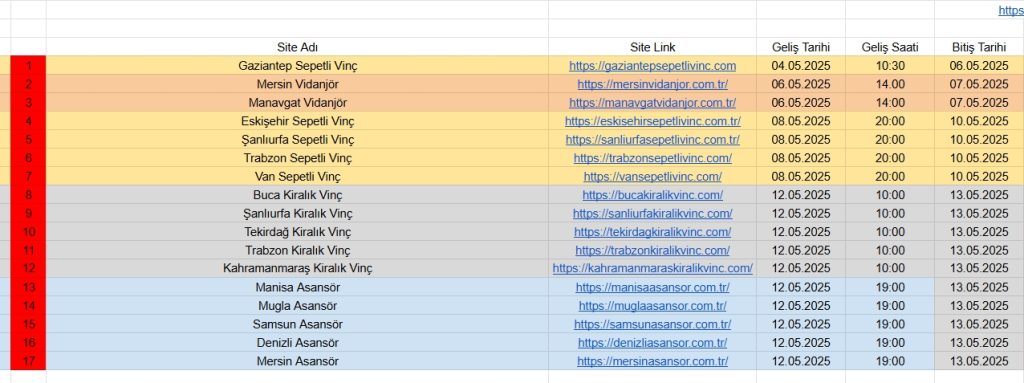Viewport: 1024px width, 383px height.
Task: Select the Site Adı header cell
Action: (297, 47)
